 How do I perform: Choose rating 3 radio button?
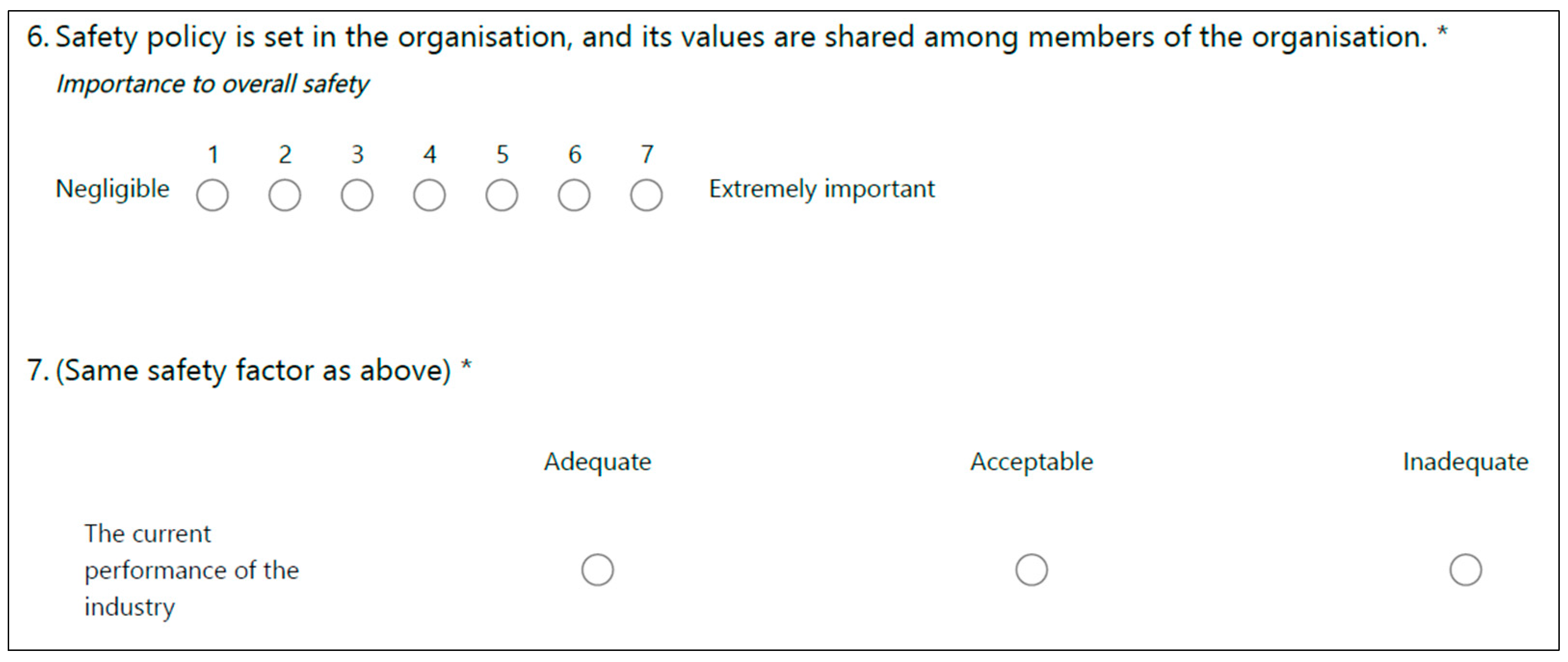pyautogui.click(x=357, y=195)
